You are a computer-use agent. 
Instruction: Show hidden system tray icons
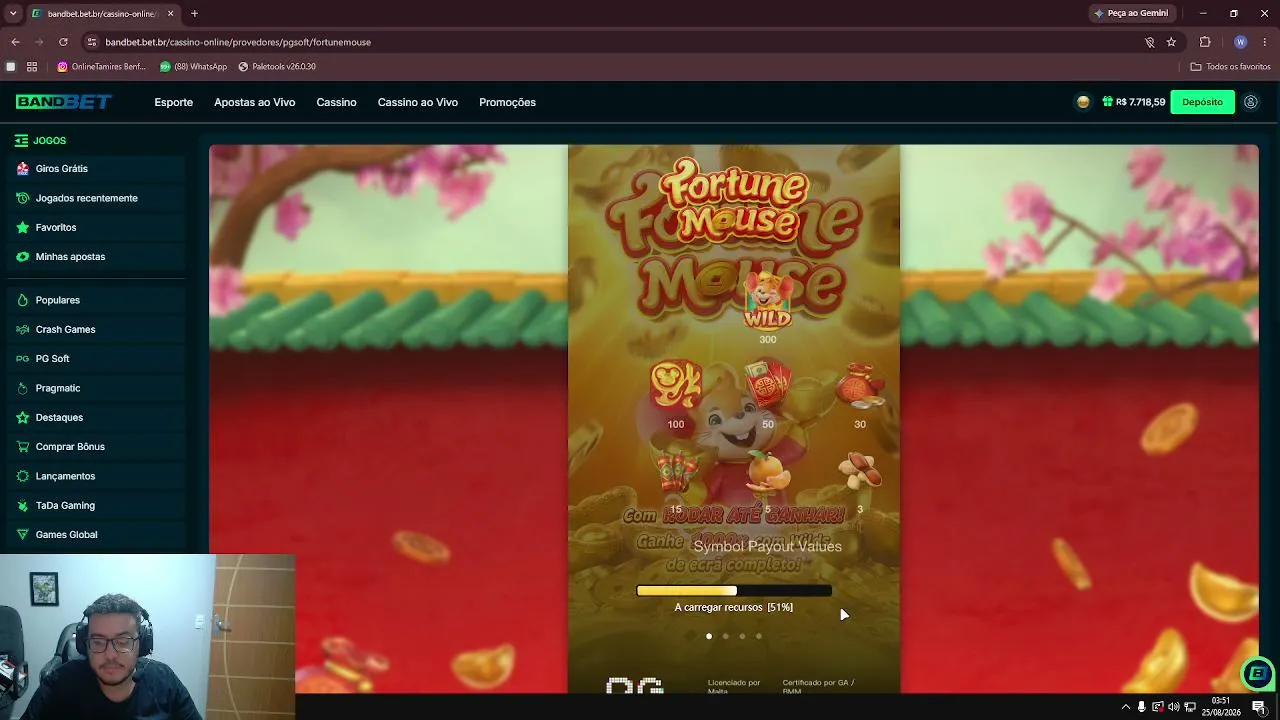(1126, 707)
